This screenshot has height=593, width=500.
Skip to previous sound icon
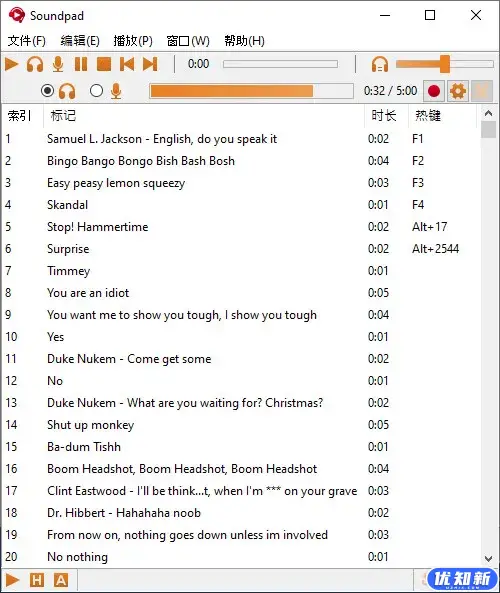click(127, 64)
